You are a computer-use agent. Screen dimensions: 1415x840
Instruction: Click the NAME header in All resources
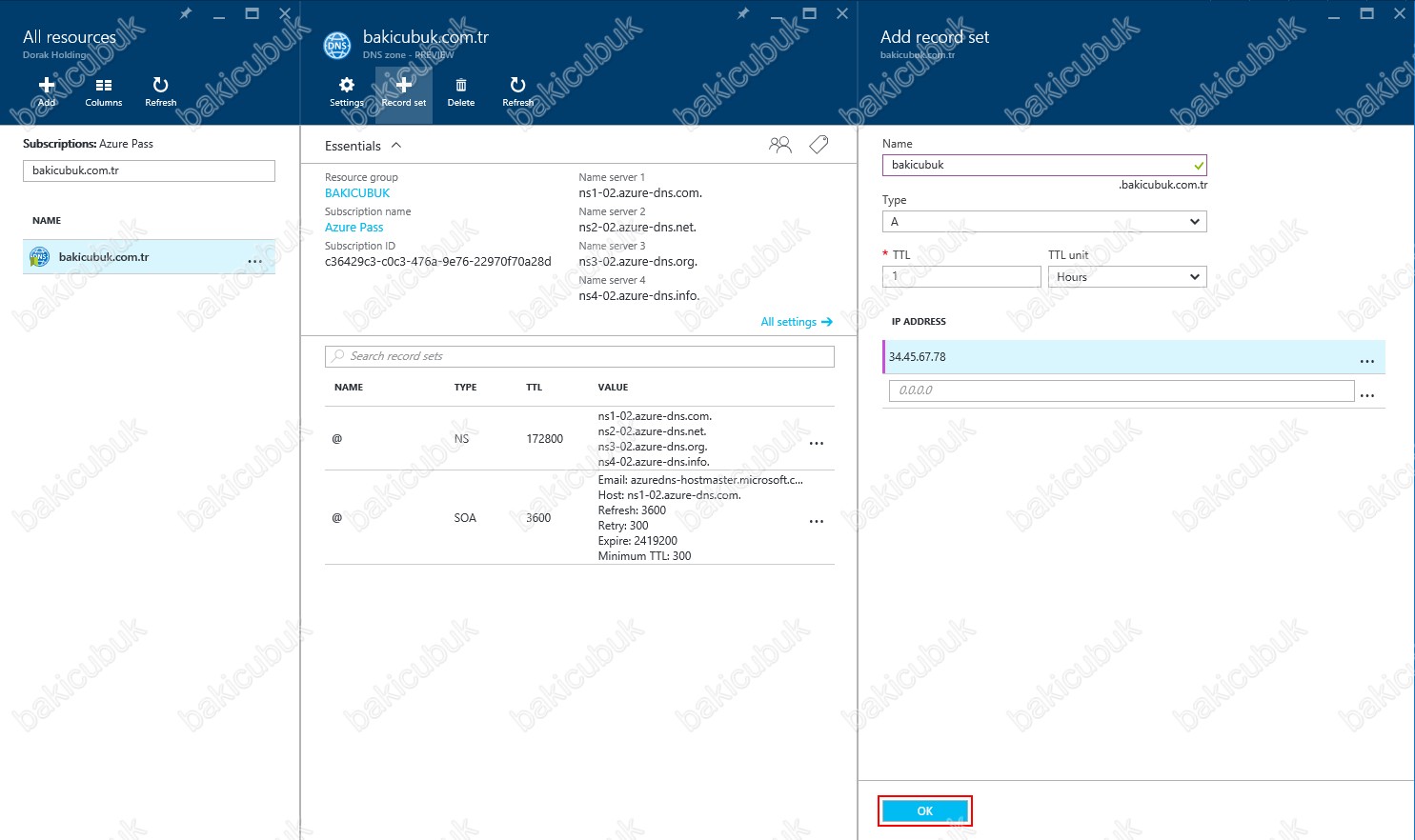tap(47, 221)
